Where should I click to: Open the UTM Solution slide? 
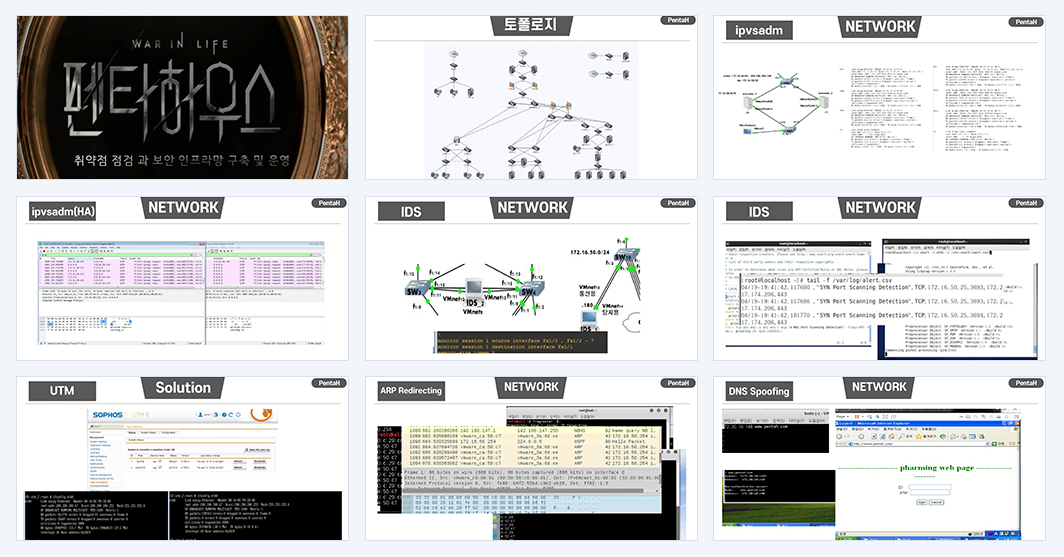pos(182,459)
